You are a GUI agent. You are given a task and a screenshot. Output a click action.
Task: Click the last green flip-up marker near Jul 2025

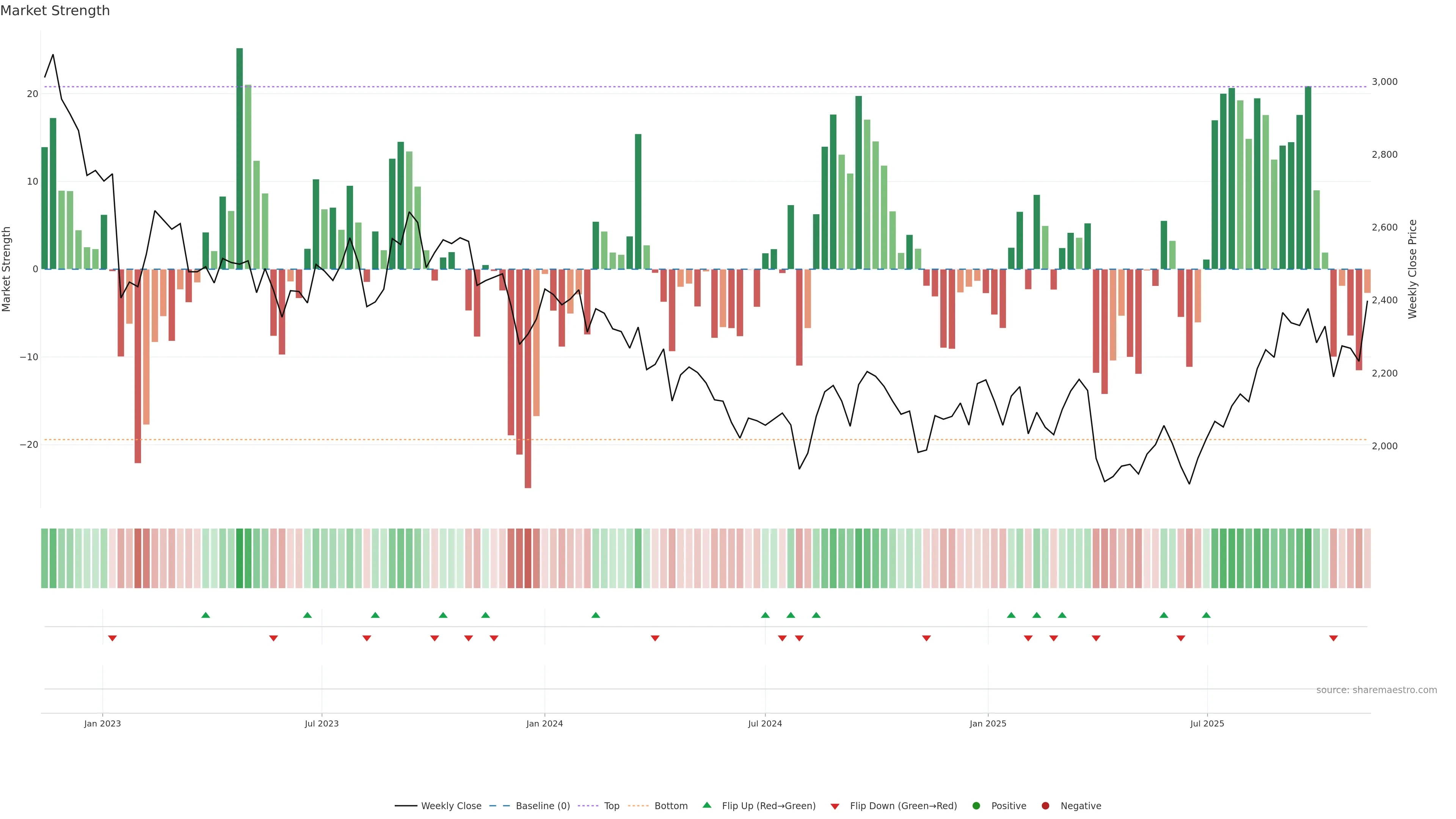click(x=1206, y=615)
